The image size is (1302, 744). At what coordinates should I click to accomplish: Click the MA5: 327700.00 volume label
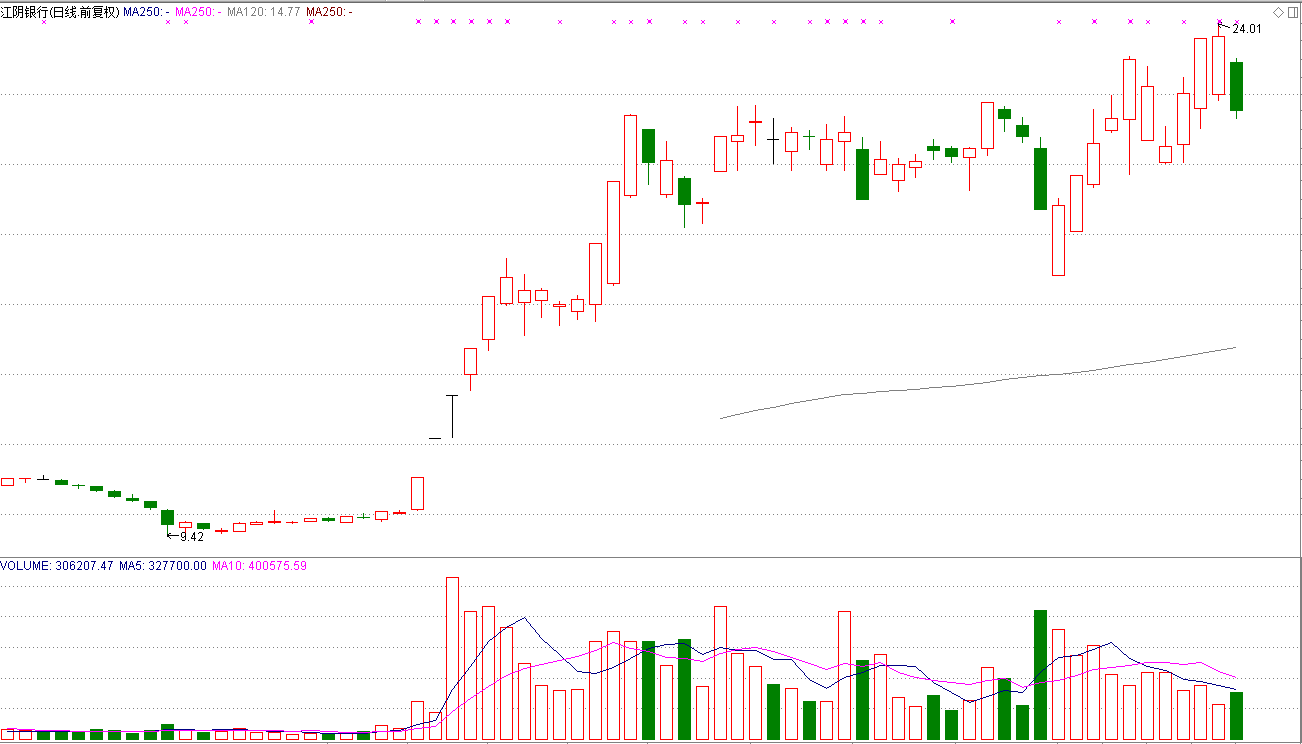pyautogui.click(x=163, y=566)
